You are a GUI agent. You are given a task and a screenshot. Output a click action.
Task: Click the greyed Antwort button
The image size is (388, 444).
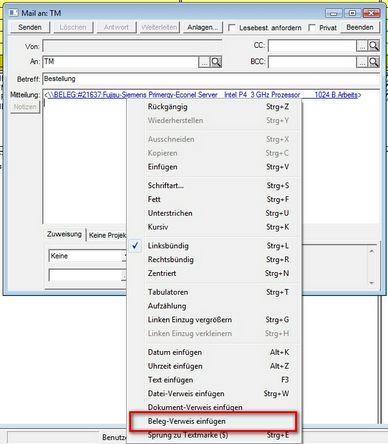tap(116, 27)
